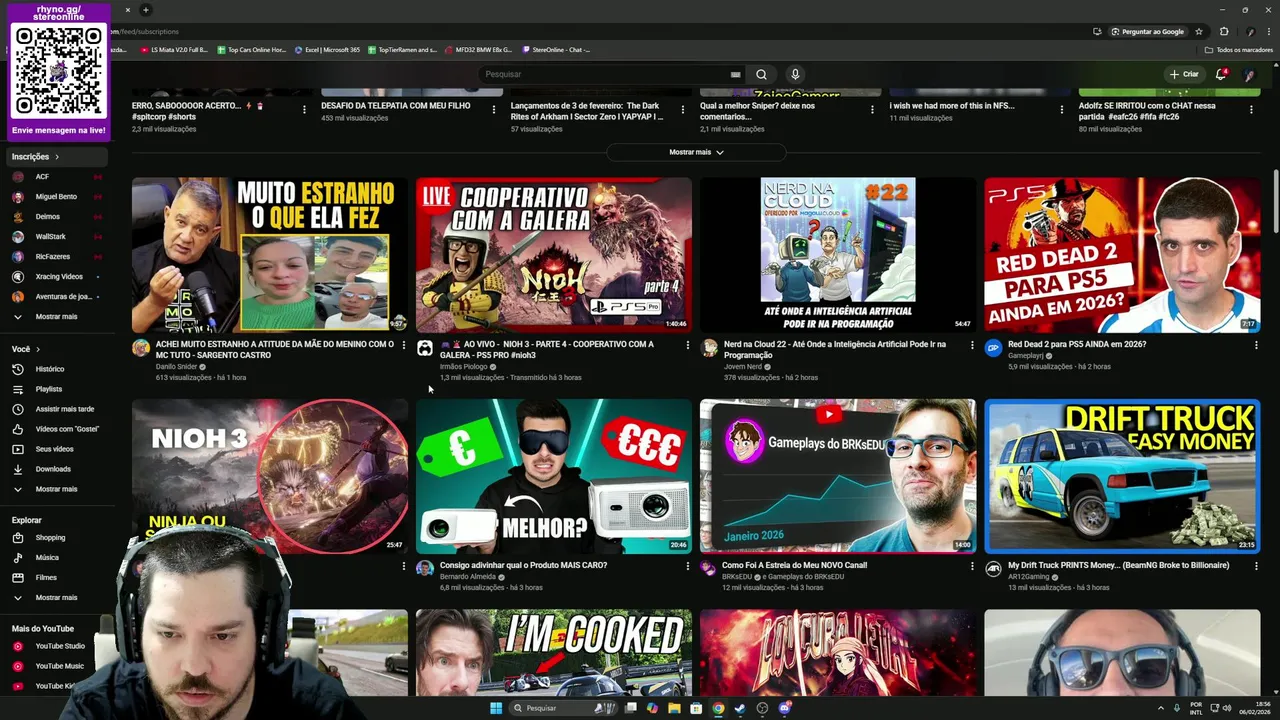The height and width of the screenshot is (720, 1280).
Task: Open options menu for Danilo Snider video
Action: pyautogui.click(x=404, y=345)
